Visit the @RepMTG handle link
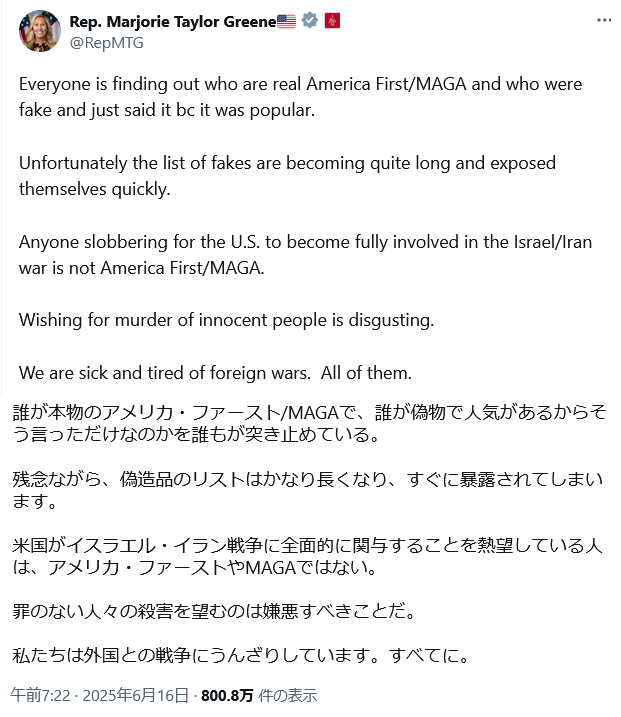Screen dimensions: 621x717 click(107, 43)
